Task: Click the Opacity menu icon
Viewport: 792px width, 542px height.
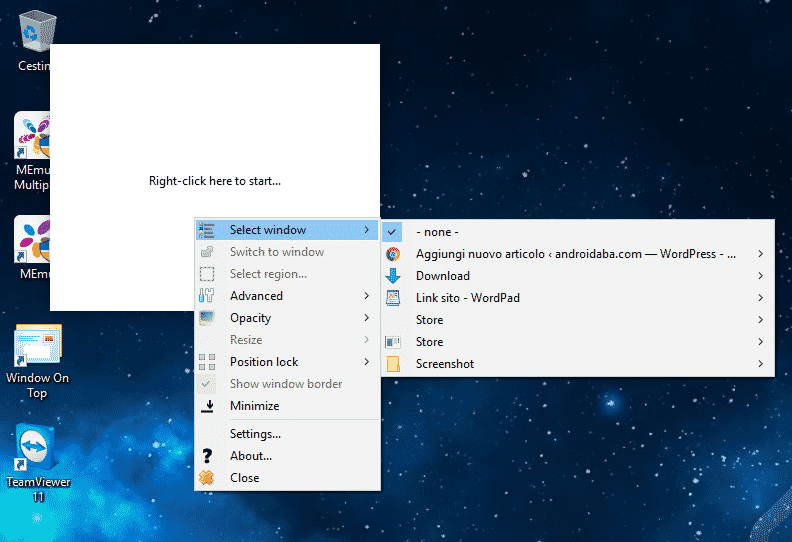Action: [207, 318]
